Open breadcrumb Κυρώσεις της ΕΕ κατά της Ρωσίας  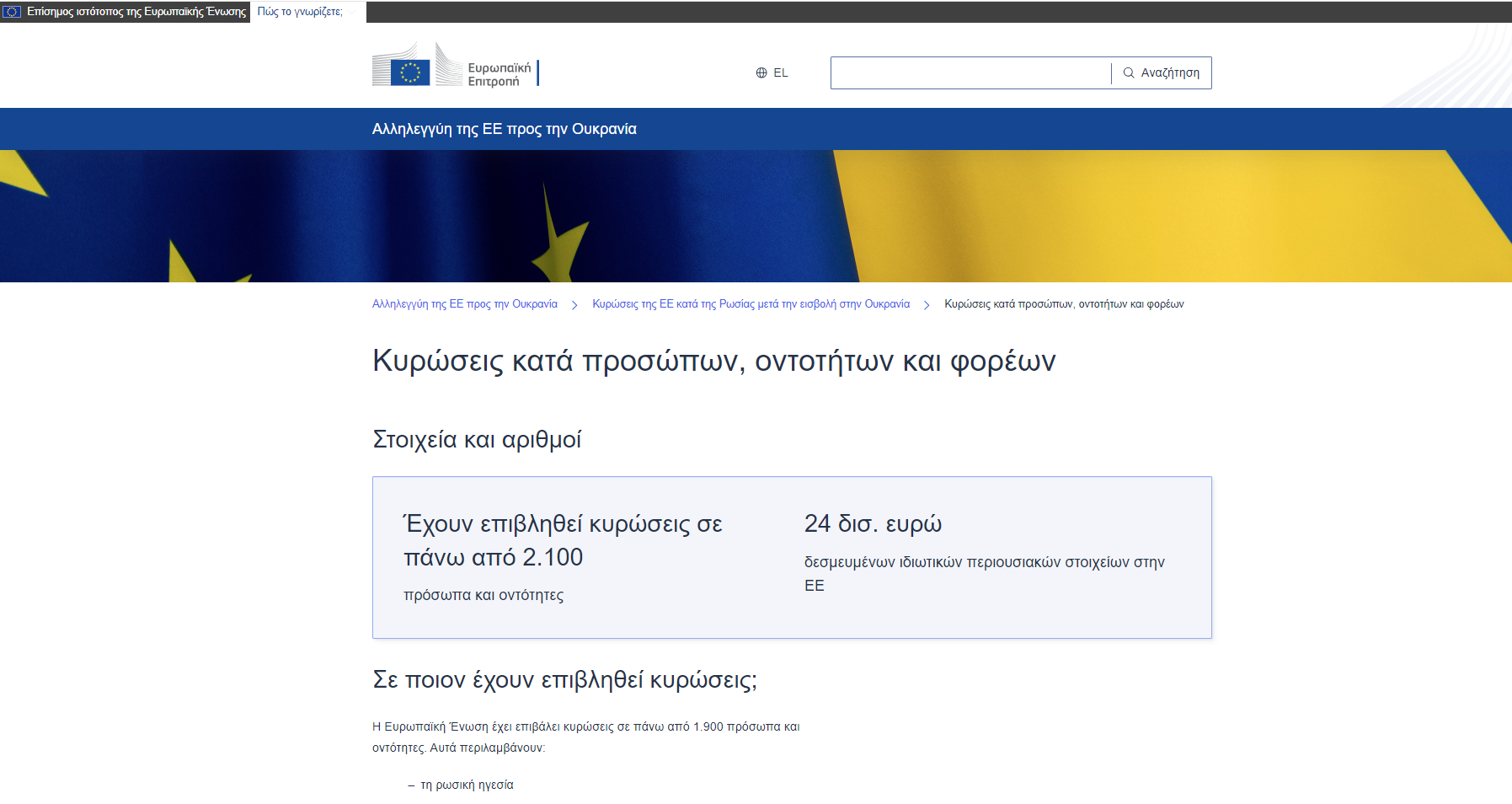[x=751, y=304]
